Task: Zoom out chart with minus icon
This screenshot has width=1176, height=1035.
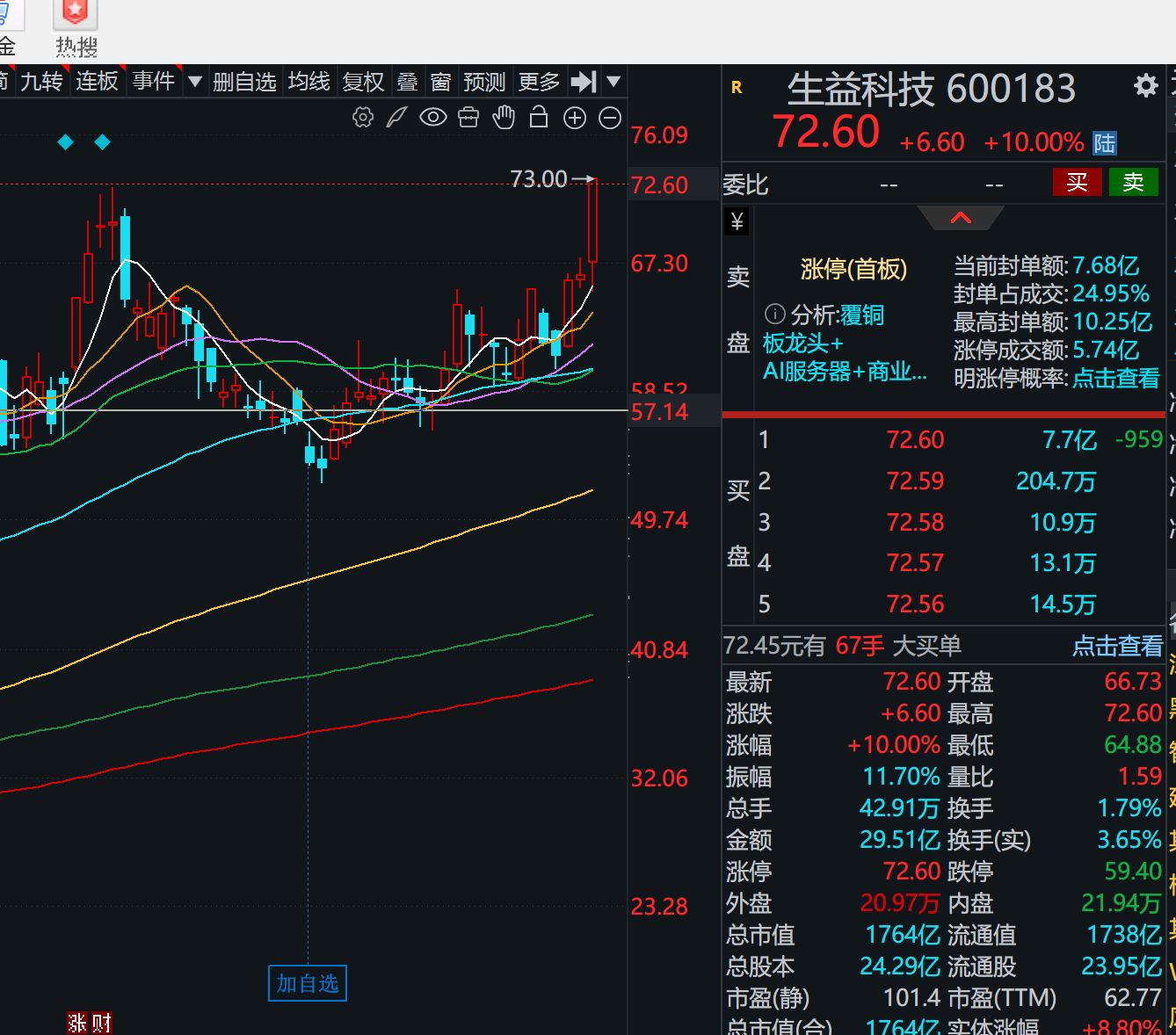Action: point(610,118)
